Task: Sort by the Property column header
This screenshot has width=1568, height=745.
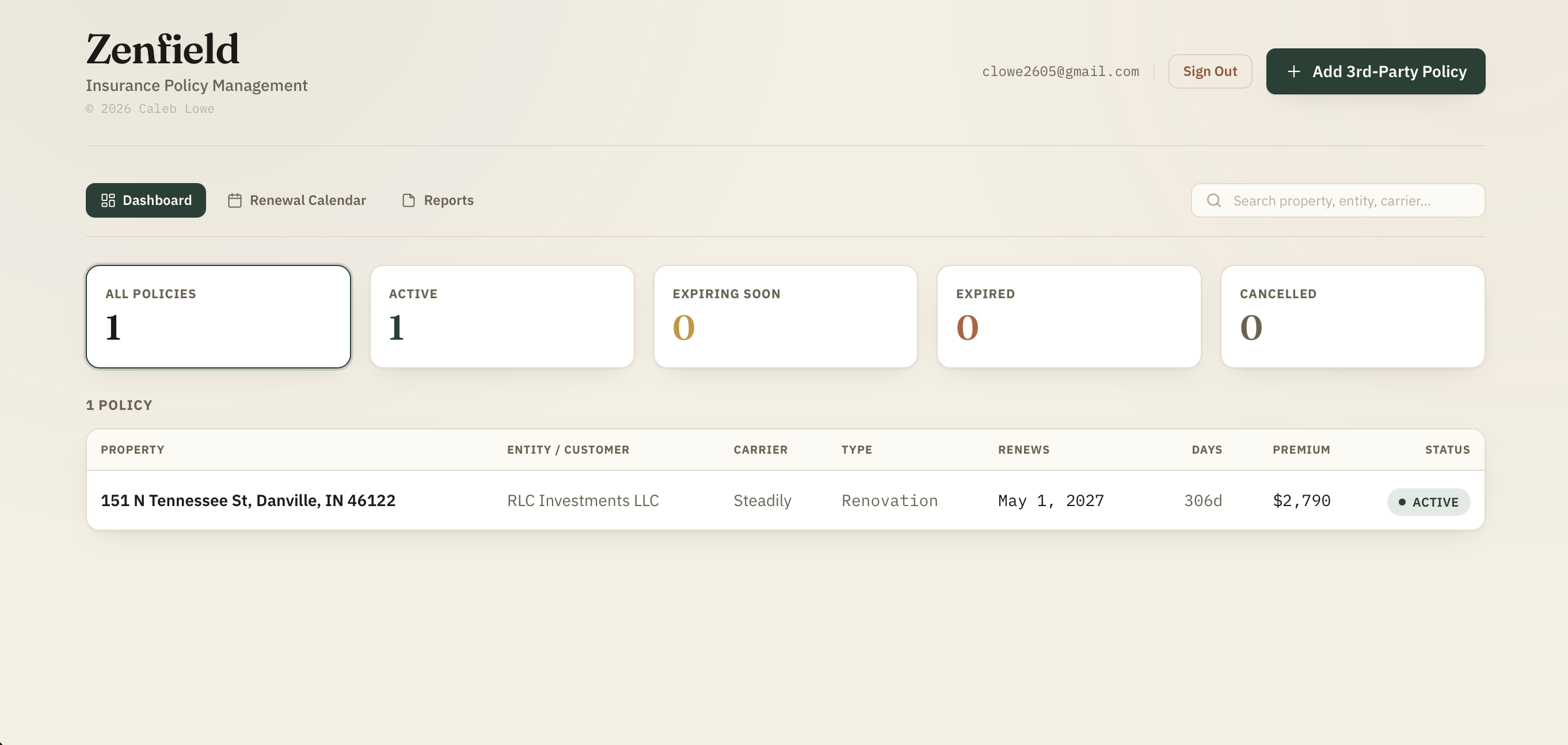Action: [x=133, y=449]
